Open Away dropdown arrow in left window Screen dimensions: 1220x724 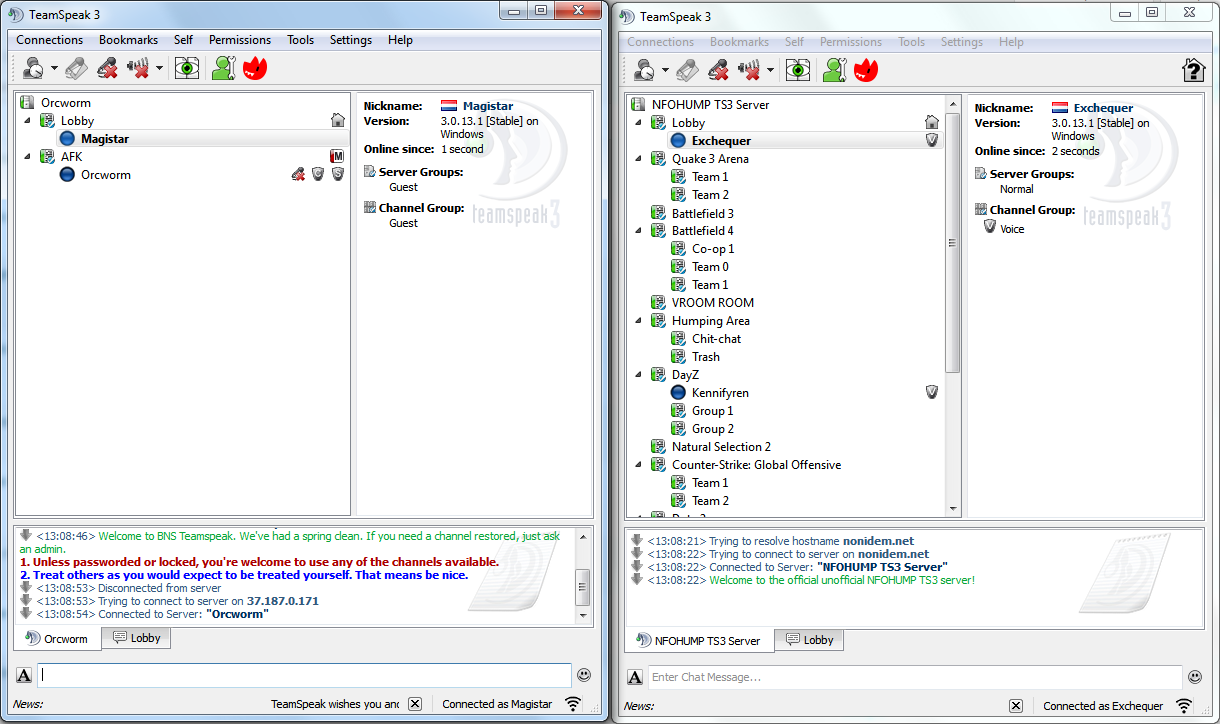tap(54, 69)
